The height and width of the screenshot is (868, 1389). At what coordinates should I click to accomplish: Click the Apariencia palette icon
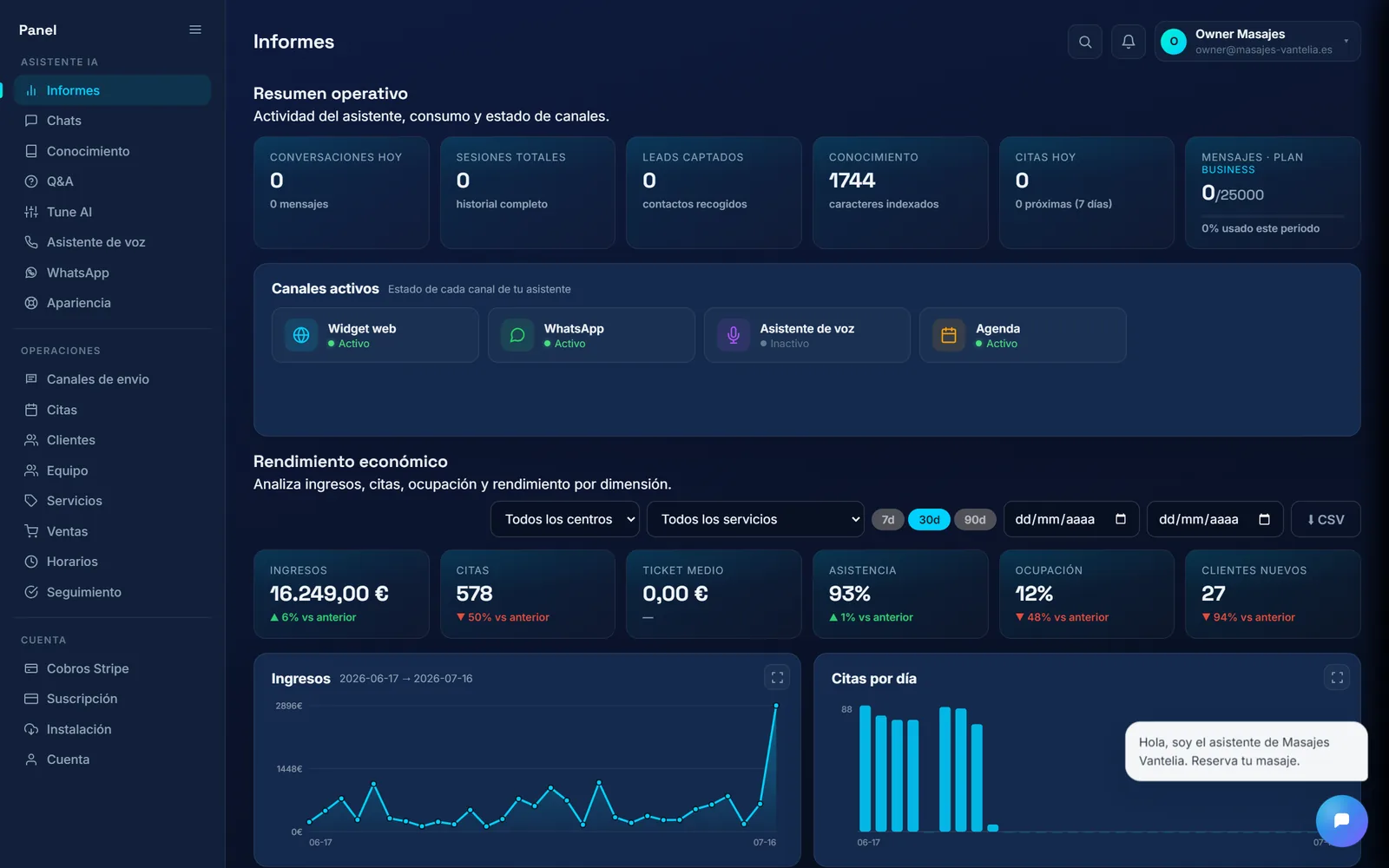(31, 303)
